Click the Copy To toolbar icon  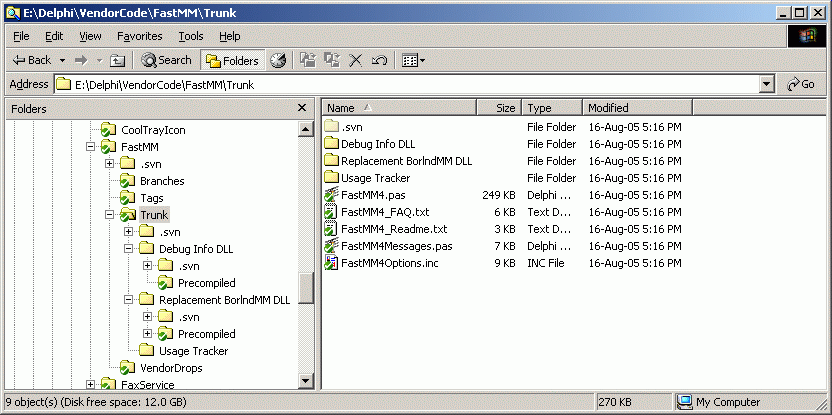[332, 60]
